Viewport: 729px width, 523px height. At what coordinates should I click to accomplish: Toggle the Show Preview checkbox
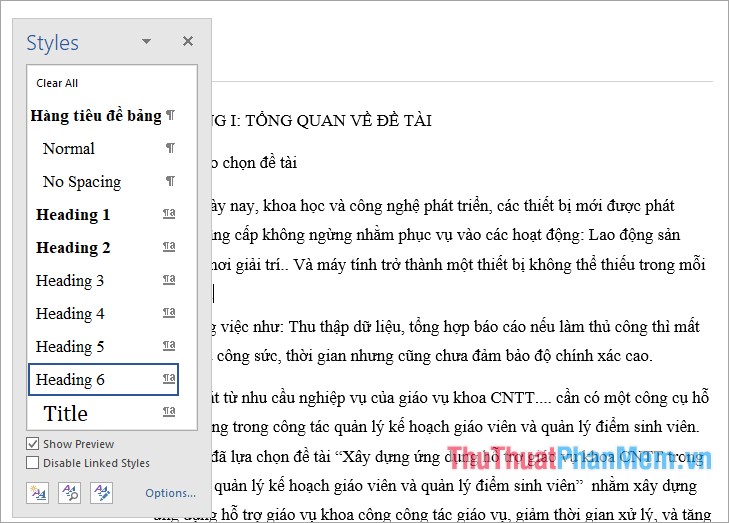point(33,444)
